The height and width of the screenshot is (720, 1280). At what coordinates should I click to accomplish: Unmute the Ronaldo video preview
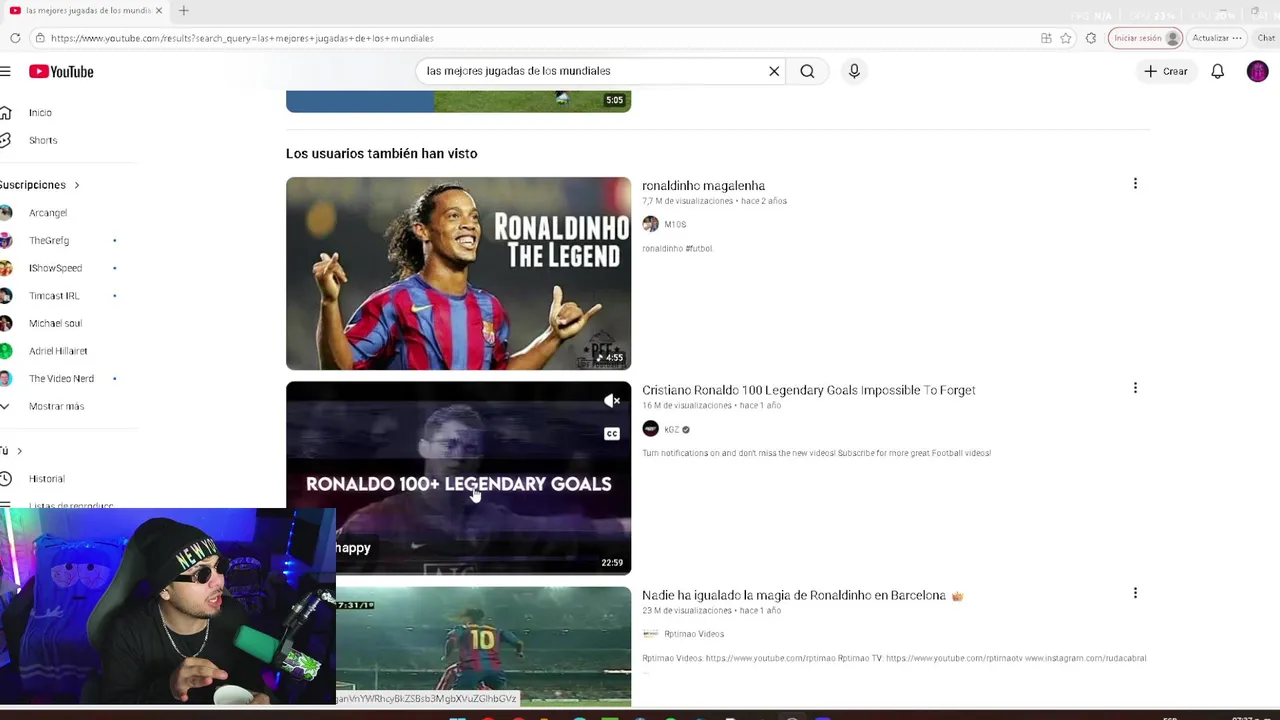(612, 401)
